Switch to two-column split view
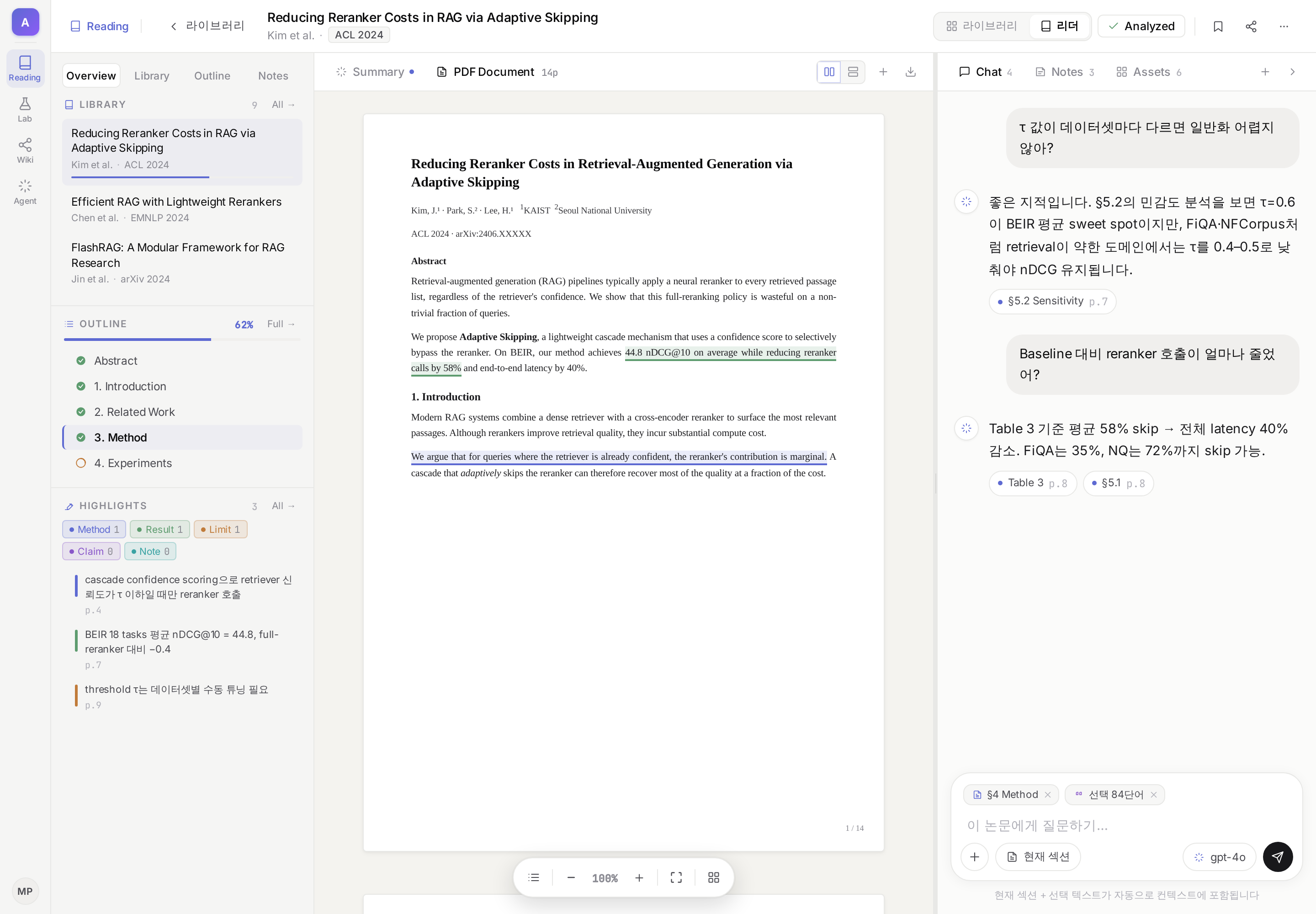The height and width of the screenshot is (914, 1316). [x=828, y=72]
